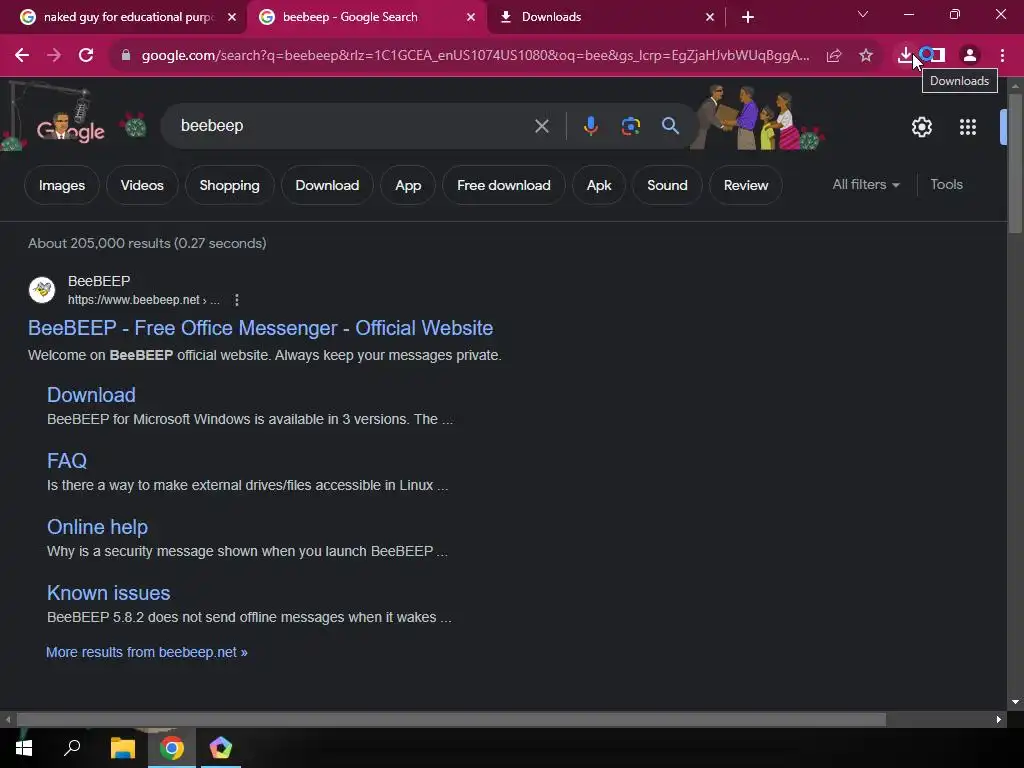Viewport: 1024px width, 768px height.
Task: Close the Downloads tab
Action: [x=710, y=18]
